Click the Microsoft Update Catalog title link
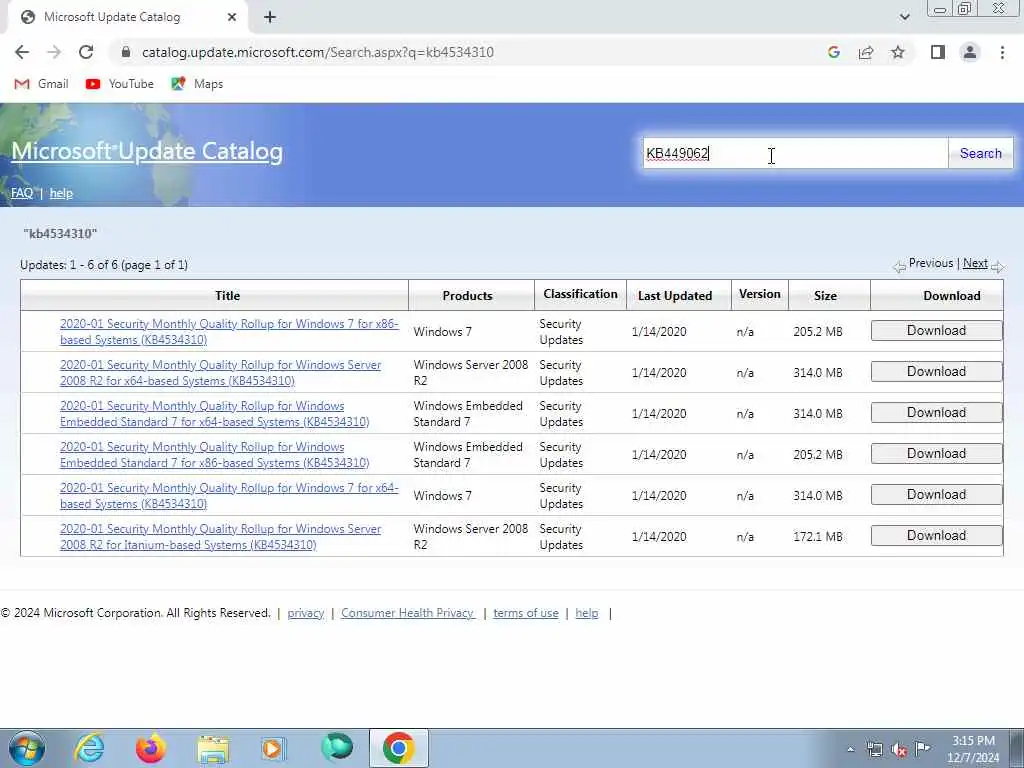Screen dimensions: 1024x768 [x=147, y=152]
